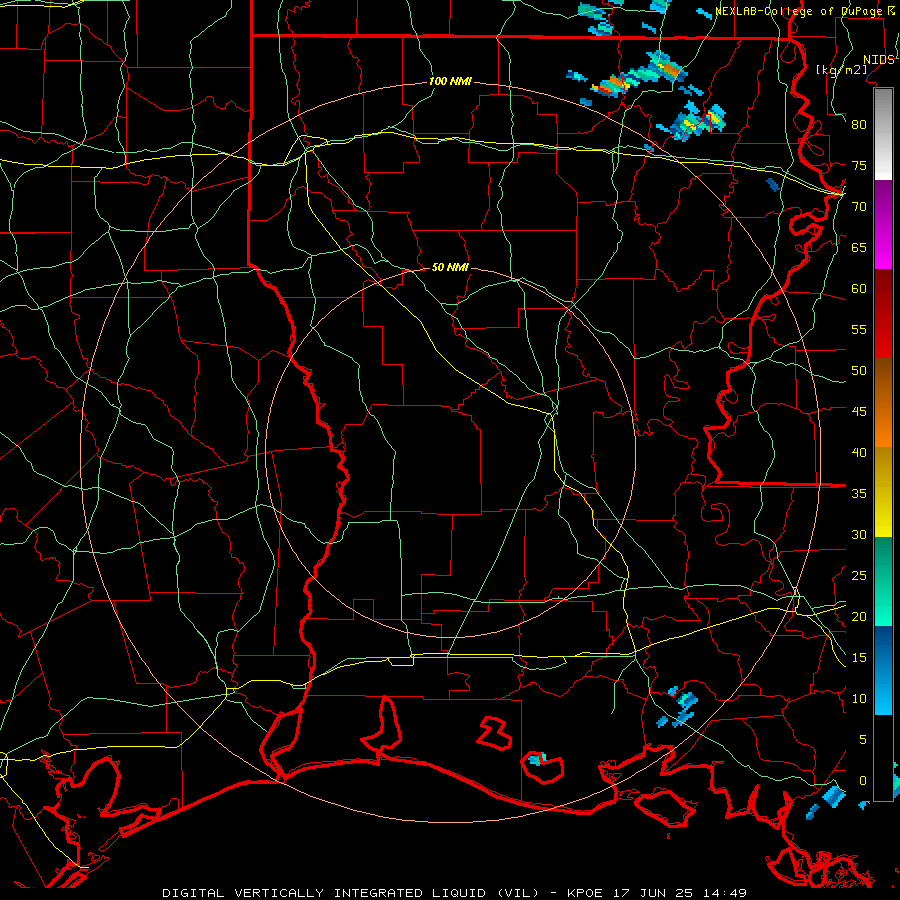The width and height of the screenshot is (900, 900).
Task: Click the yellow segment of the color bar
Action: (x=883, y=492)
